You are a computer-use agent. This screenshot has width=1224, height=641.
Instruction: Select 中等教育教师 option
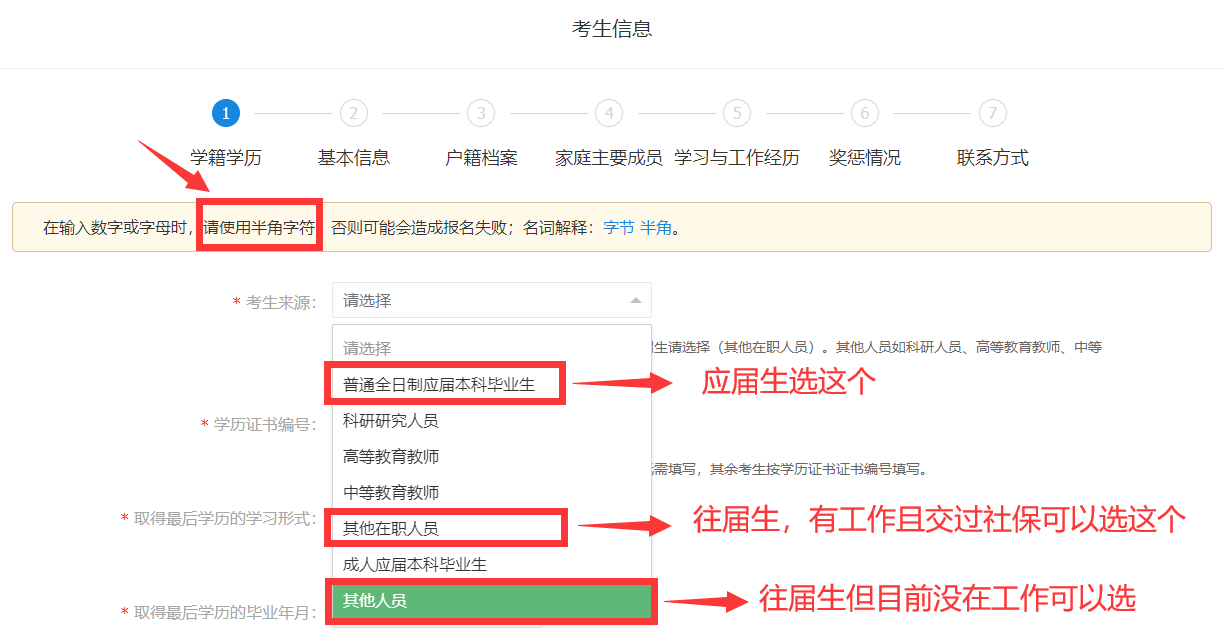[x=391, y=493]
